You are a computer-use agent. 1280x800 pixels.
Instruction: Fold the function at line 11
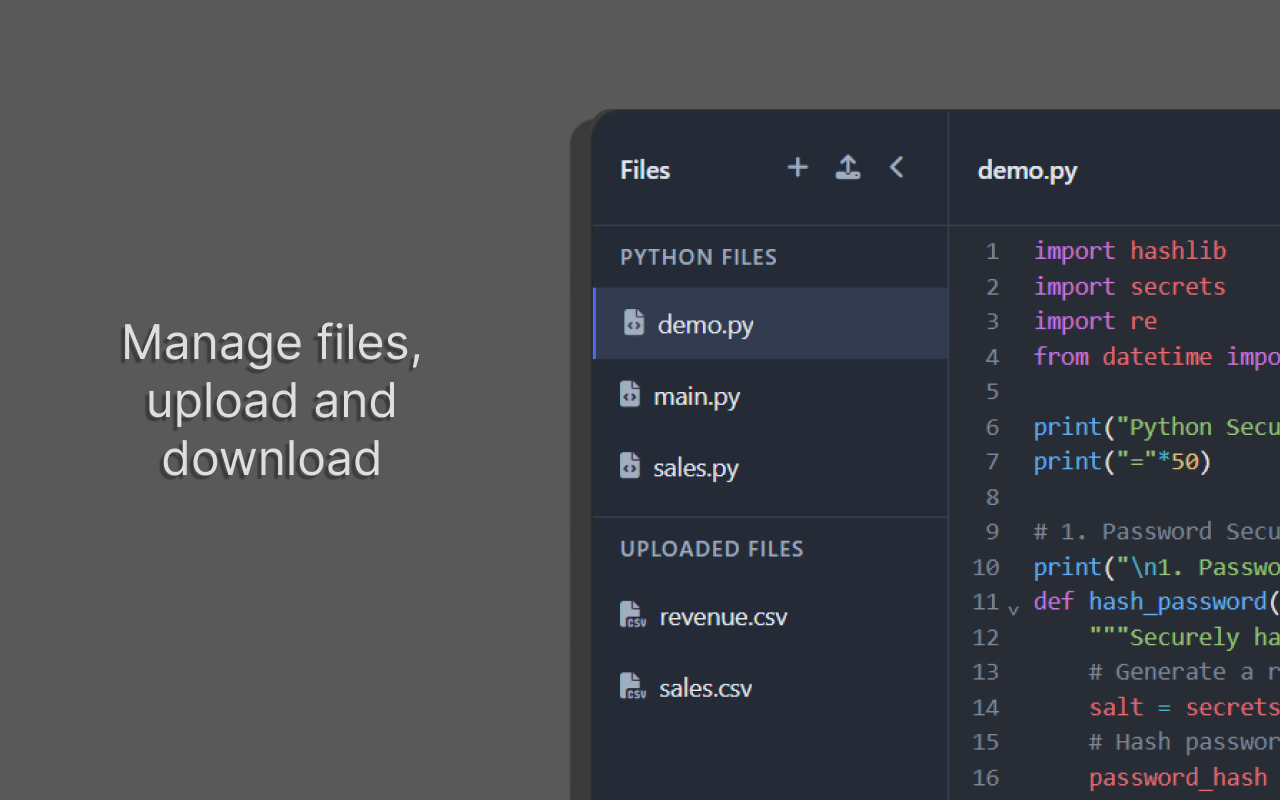(x=1013, y=608)
